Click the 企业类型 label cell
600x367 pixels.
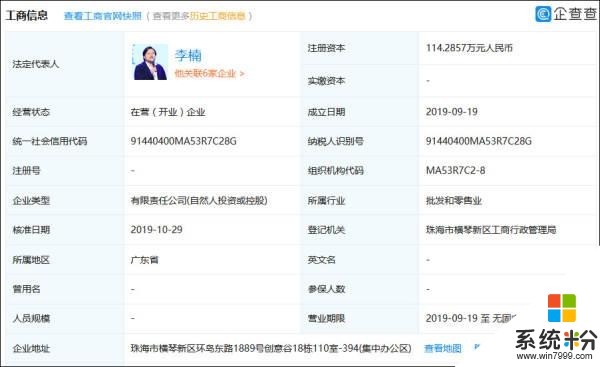(x=65, y=201)
